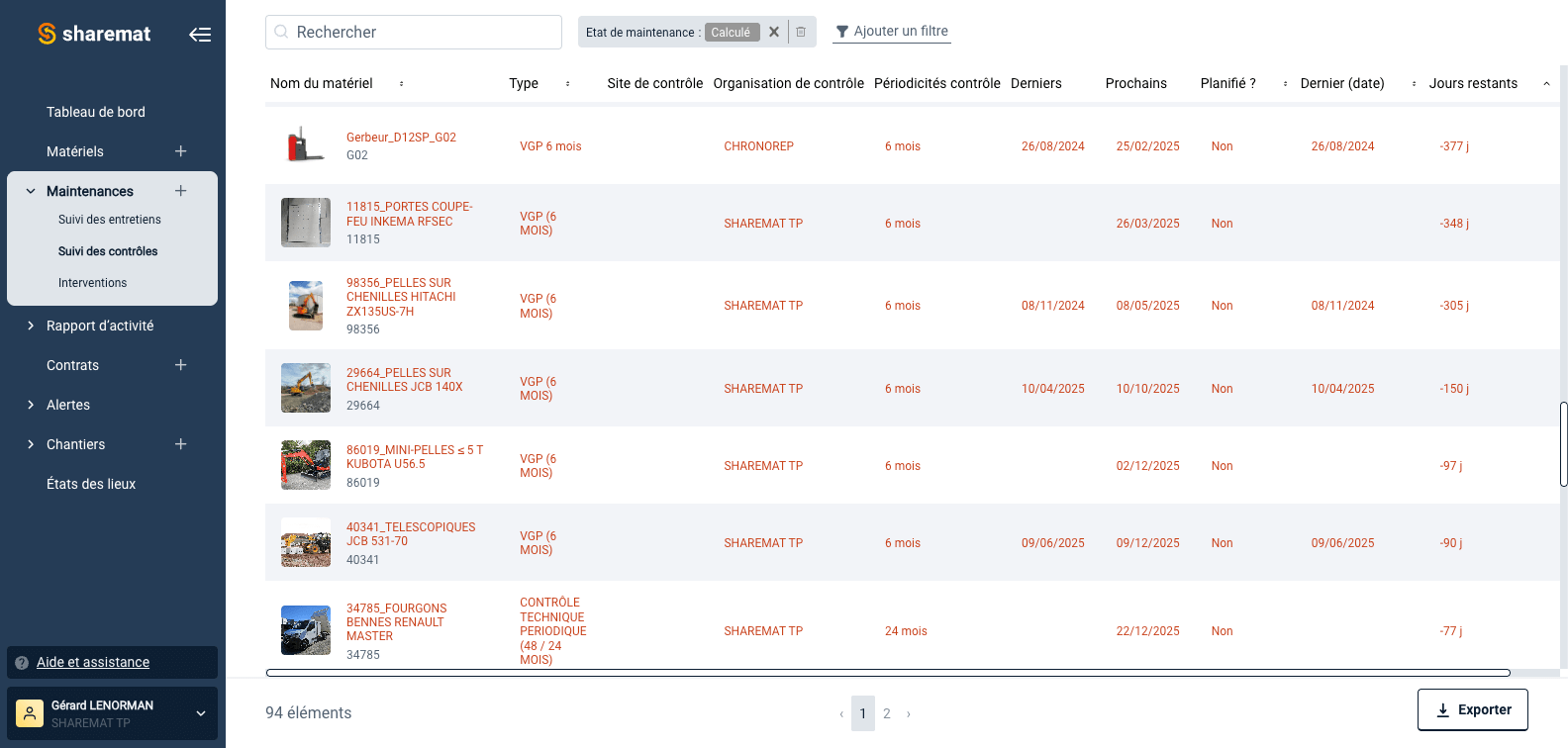This screenshot has width=1568, height=748.
Task: Click the Gerbeur forklift thumbnail
Action: [x=306, y=145]
